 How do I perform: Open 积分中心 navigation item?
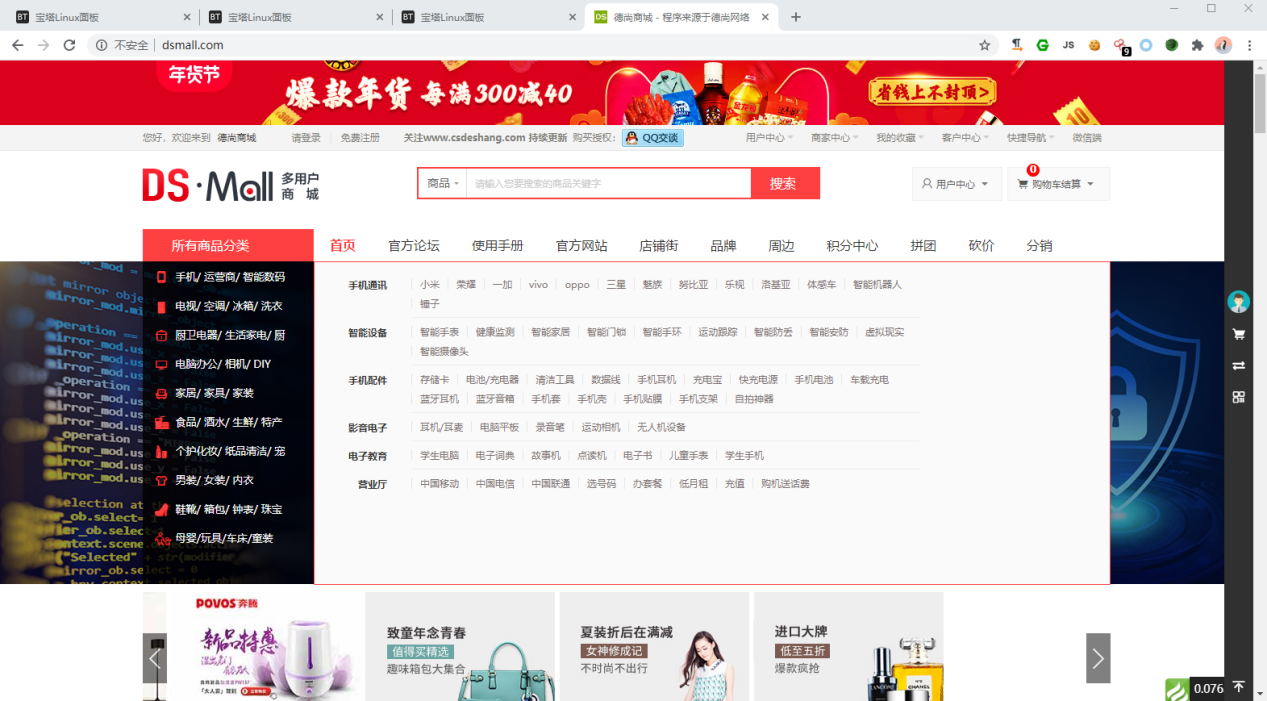coord(852,246)
